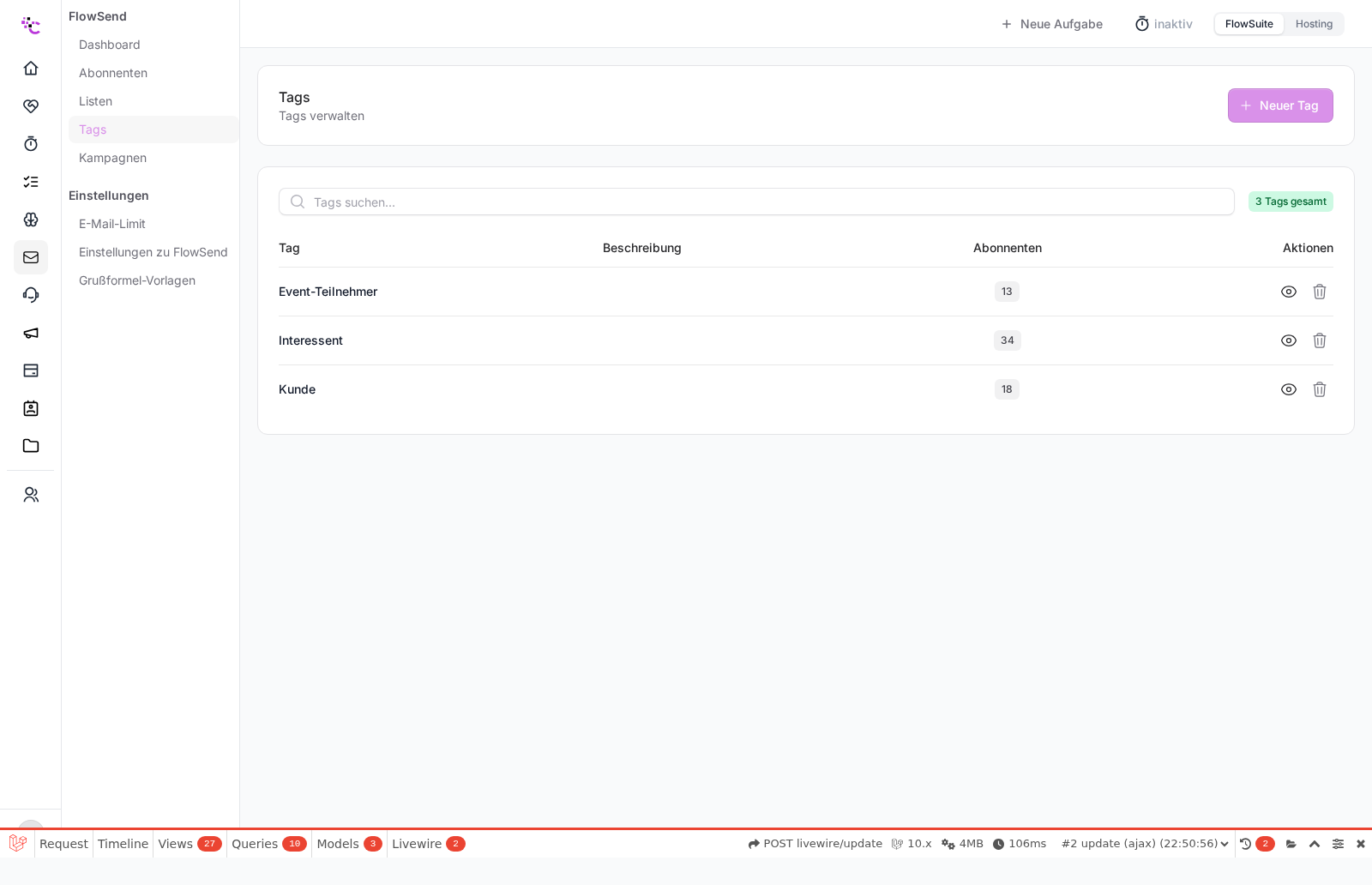1372x885 pixels.
Task: Delete the Kunde tag with trash icon
Action: coord(1320,389)
